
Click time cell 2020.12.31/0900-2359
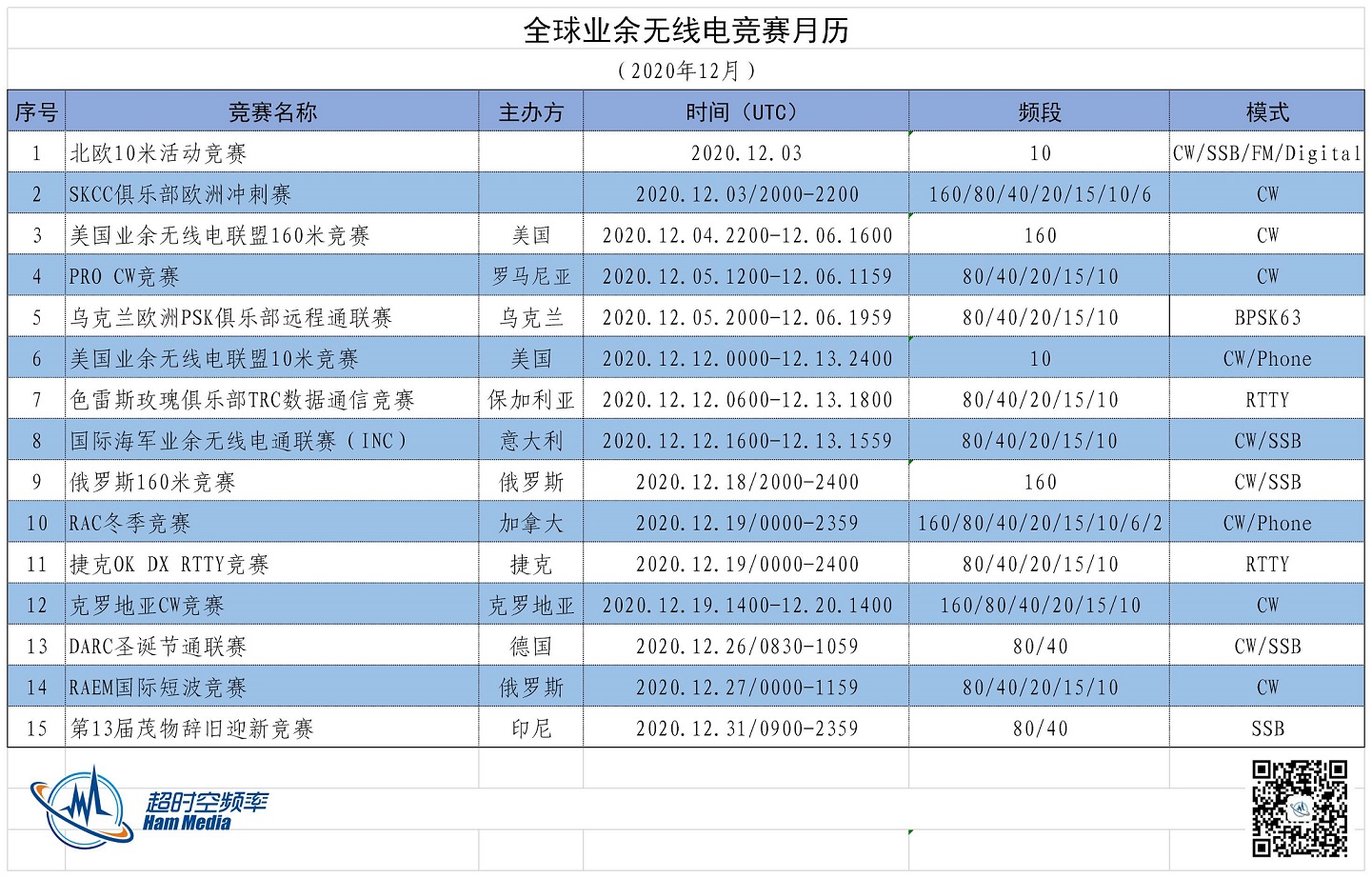point(746,728)
